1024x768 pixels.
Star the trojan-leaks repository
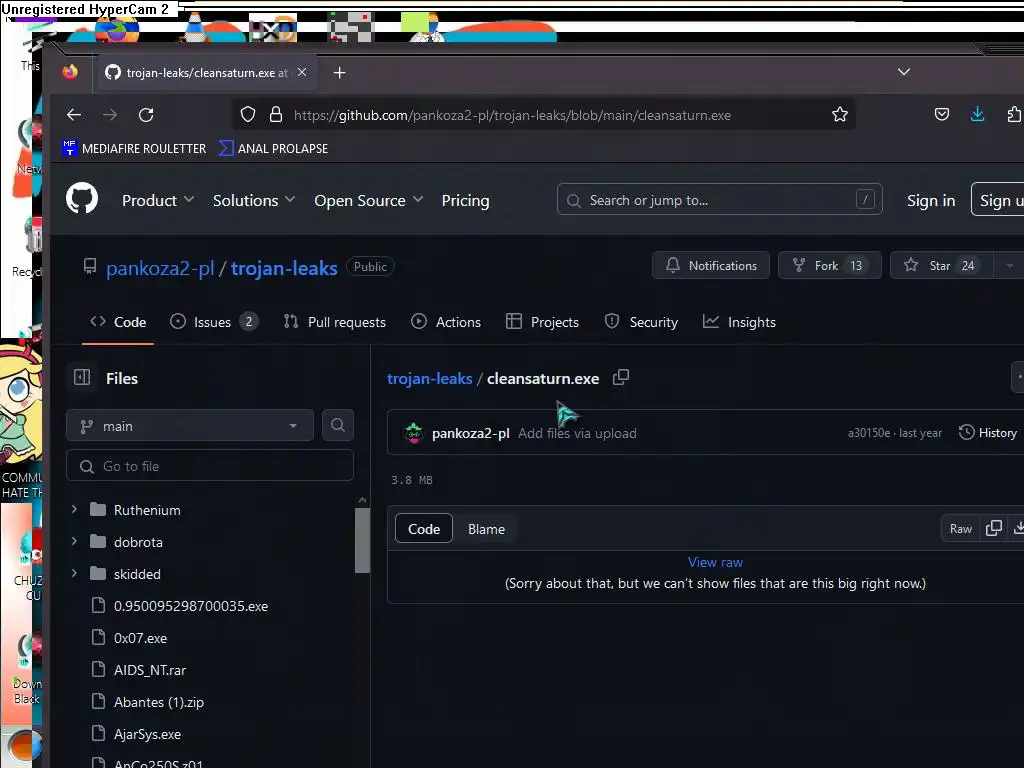coord(941,265)
